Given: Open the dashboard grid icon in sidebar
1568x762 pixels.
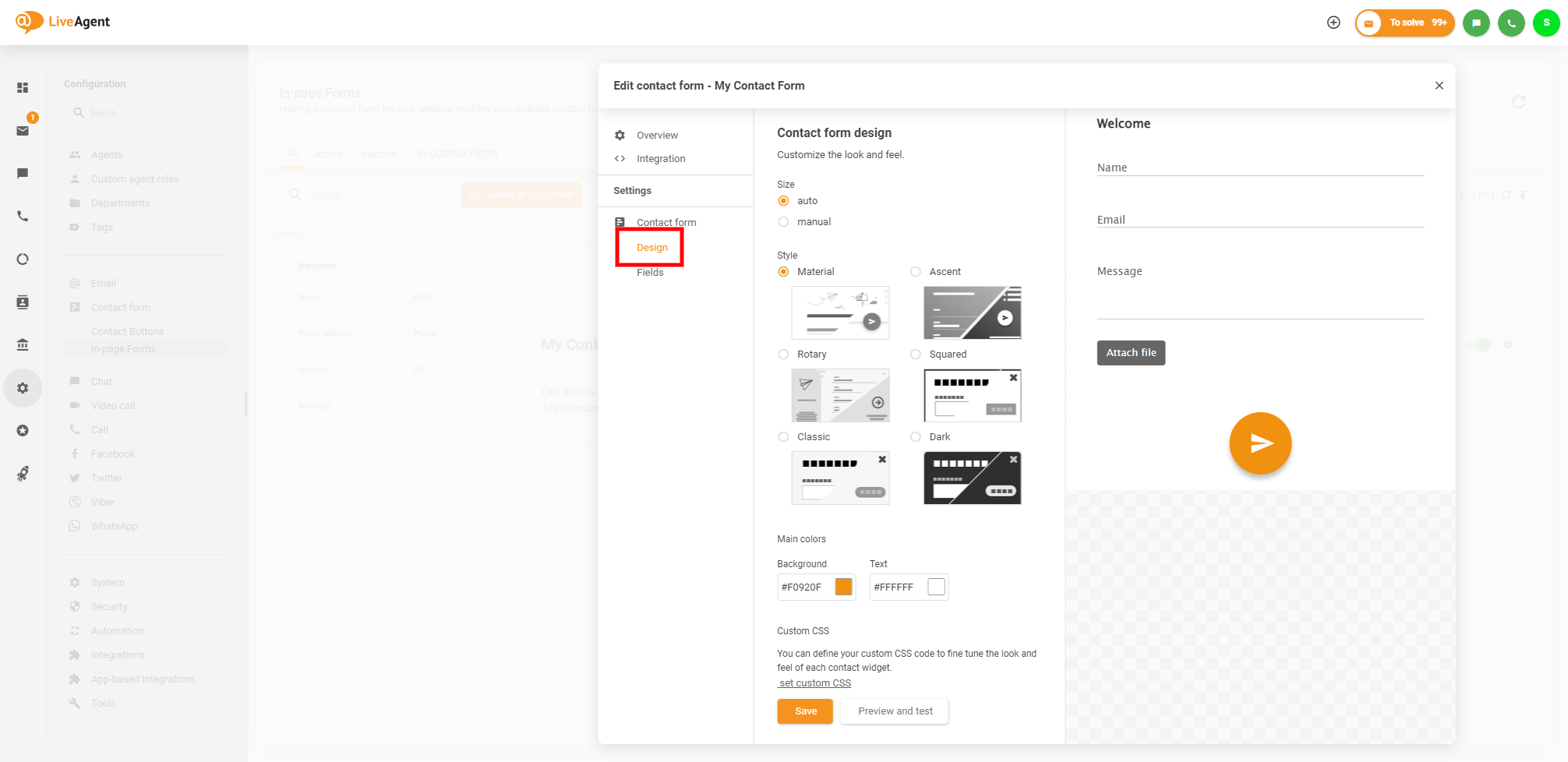Looking at the screenshot, I should pos(23,86).
